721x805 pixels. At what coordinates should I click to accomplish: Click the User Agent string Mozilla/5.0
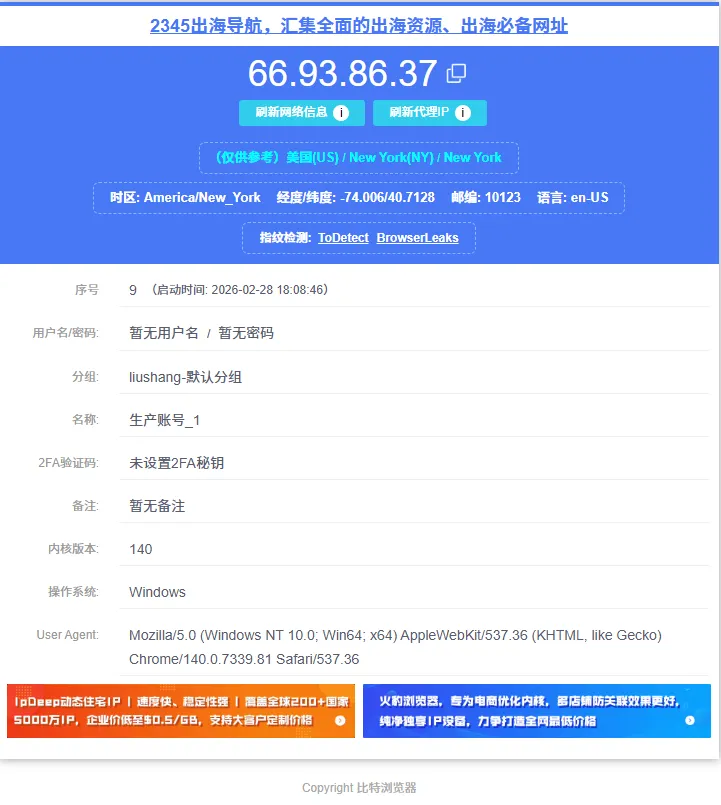click(x=395, y=647)
